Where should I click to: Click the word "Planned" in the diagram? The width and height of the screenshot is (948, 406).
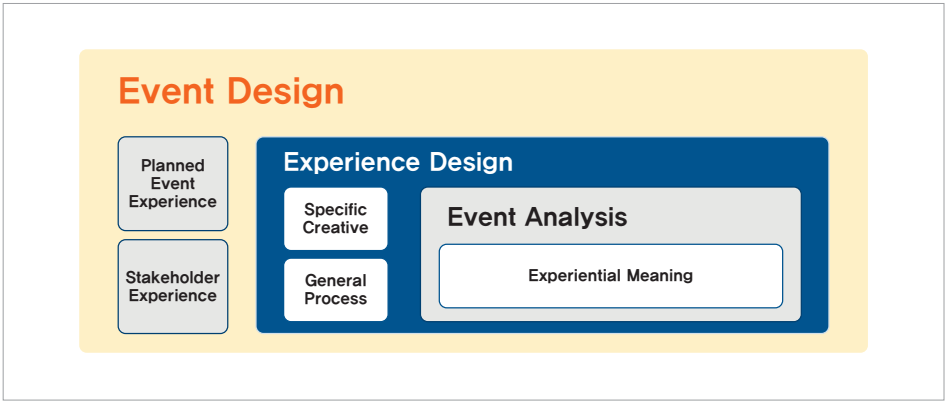(x=173, y=166)
